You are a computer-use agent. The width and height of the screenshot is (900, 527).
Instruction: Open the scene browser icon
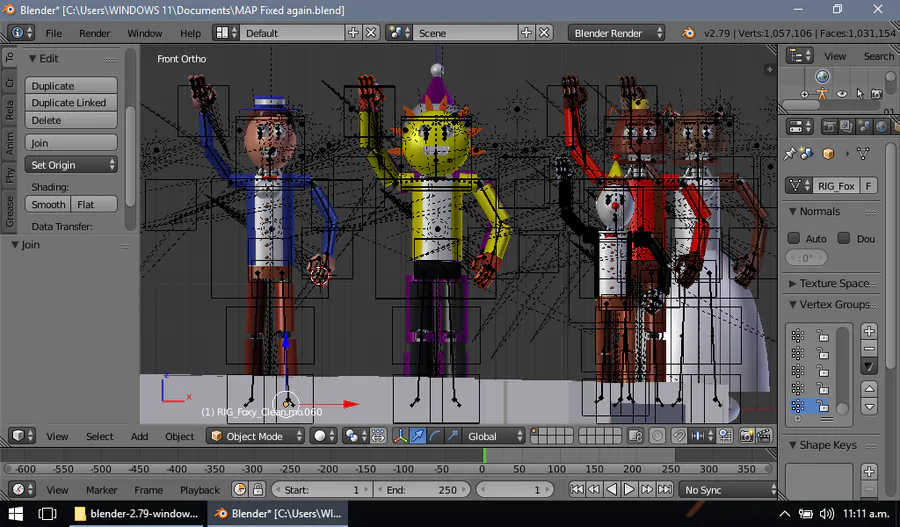[x=399, y=33]
